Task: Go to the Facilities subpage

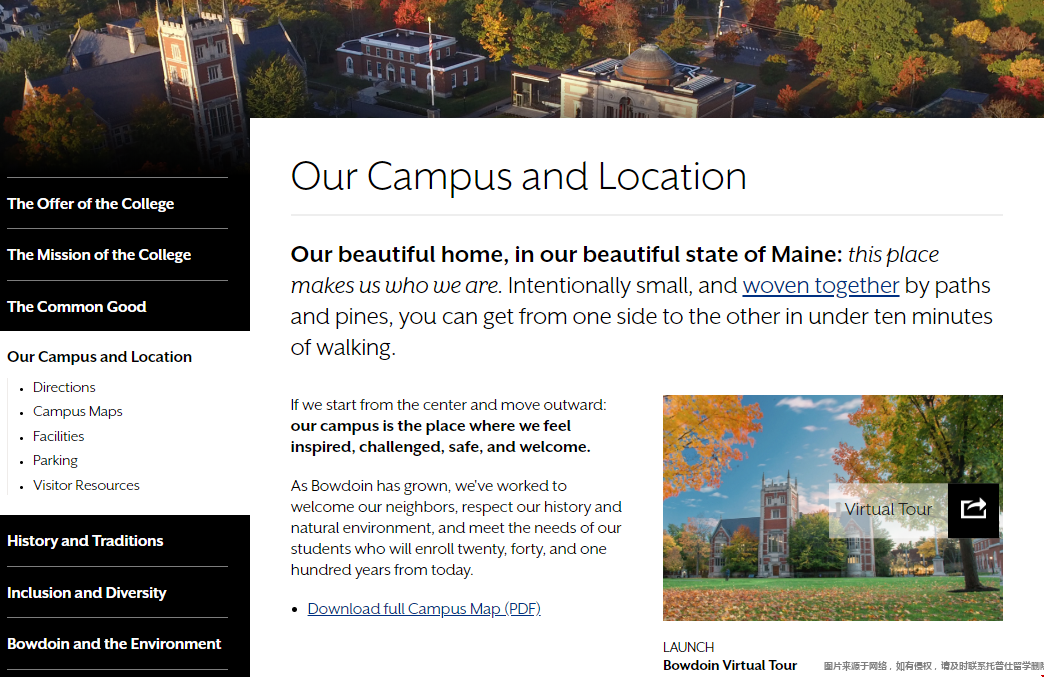Action: [58, 436]
